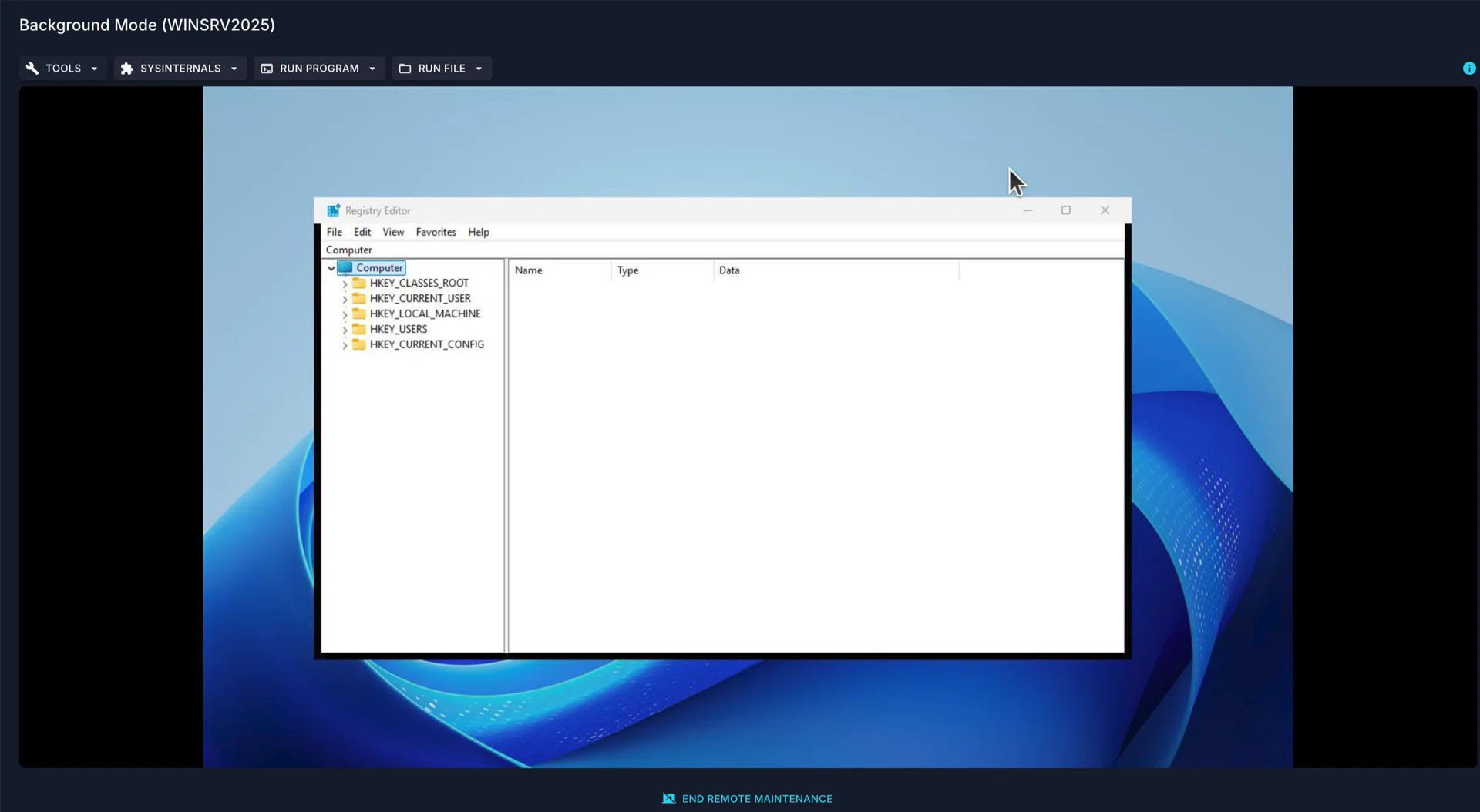Open the Edit menu in Registry Editor
1480x812 pixels.
click(x=362, y=232)
